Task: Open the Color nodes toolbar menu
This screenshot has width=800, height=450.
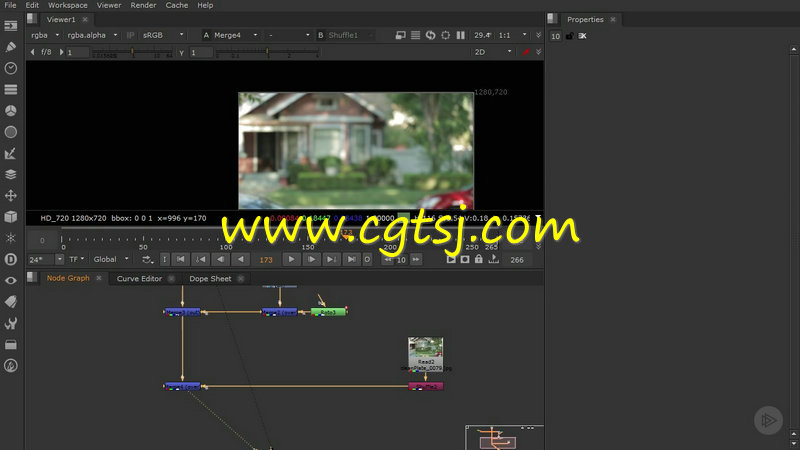Action: [x=11, y=111]
